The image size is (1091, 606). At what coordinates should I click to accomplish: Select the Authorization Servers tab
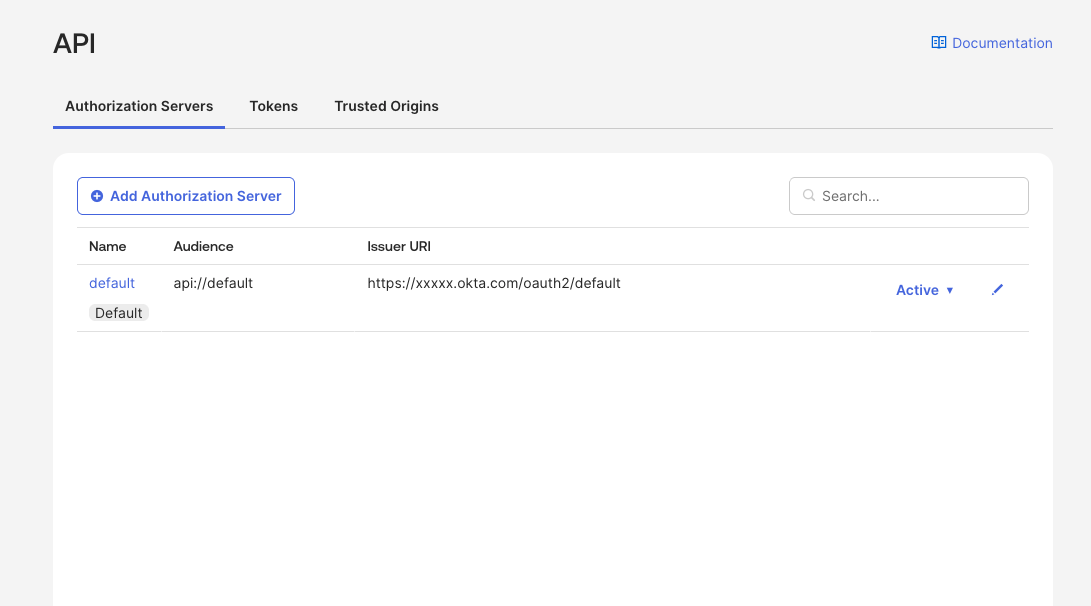[138, 106]
